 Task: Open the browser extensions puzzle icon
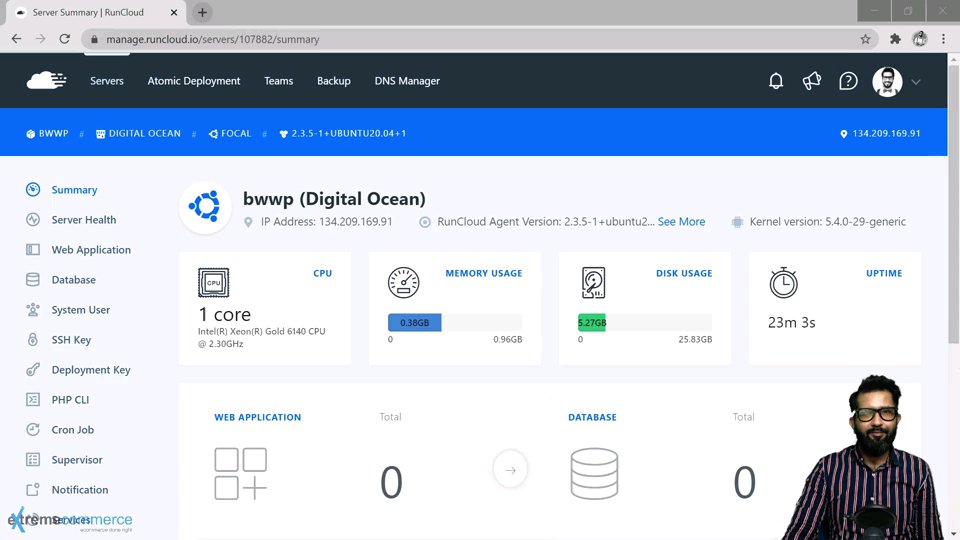tap(895, 39)
